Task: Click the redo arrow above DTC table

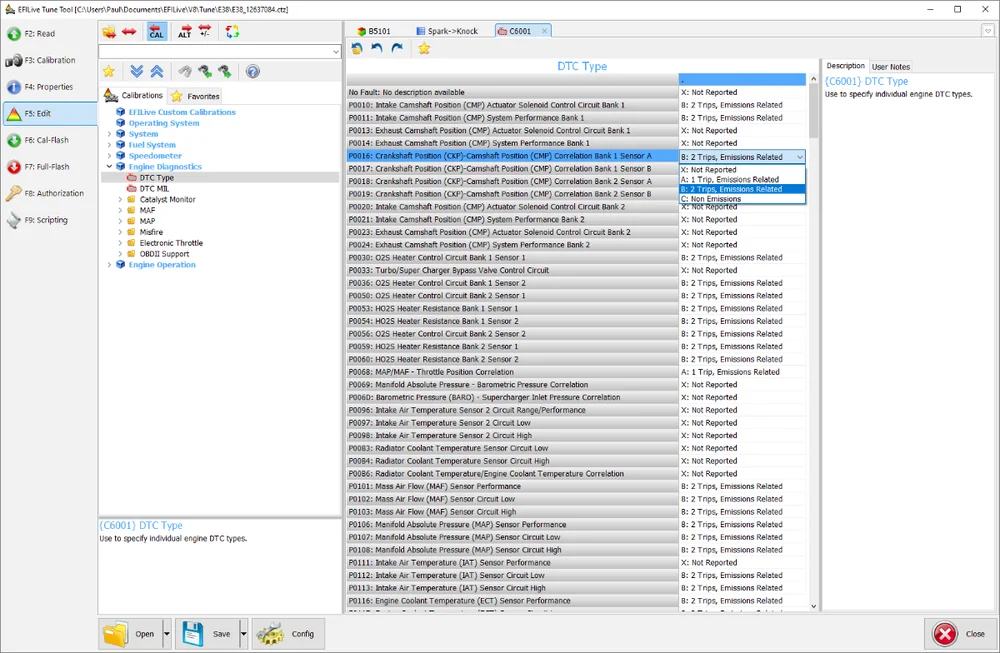Action: (x=397, y=48)
